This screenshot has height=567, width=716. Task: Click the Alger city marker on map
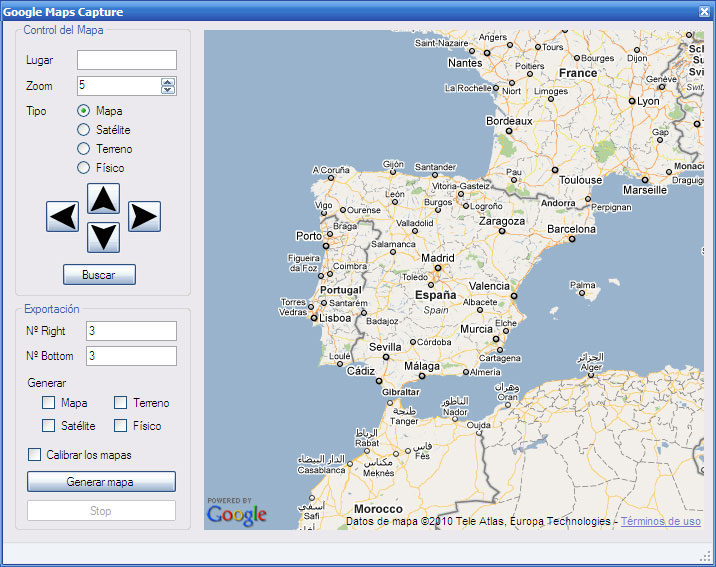point(591,375)
